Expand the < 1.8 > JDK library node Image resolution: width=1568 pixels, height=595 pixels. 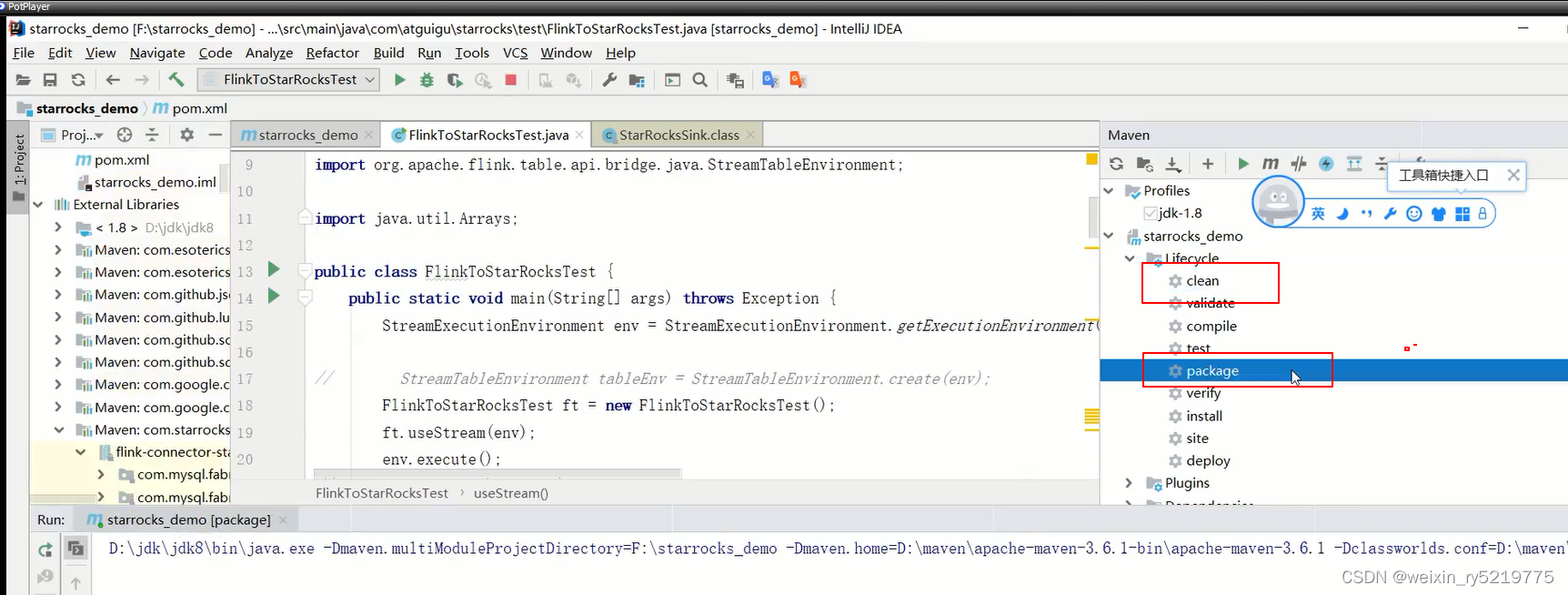[59, 227]
